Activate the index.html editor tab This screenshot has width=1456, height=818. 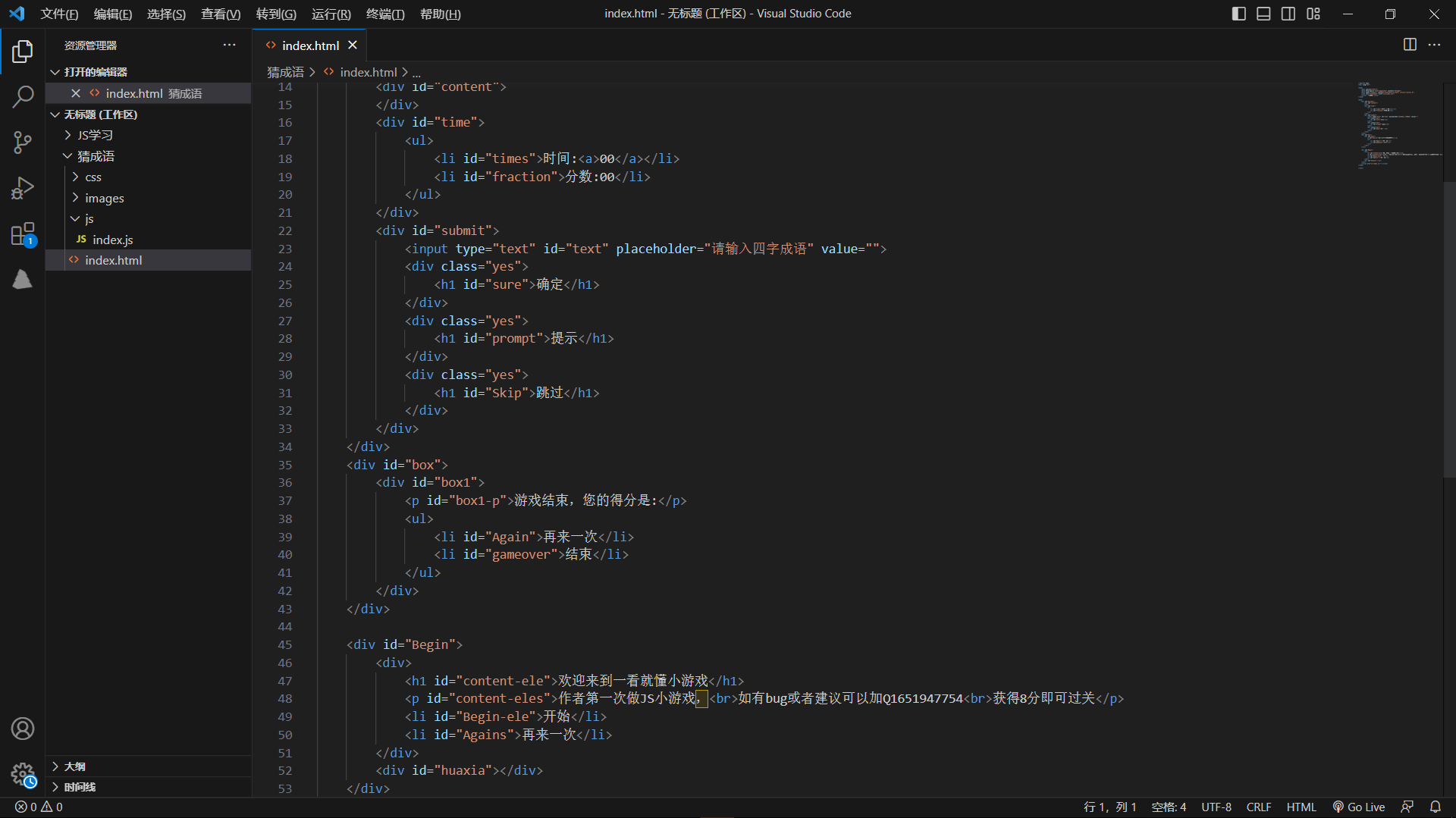(x=310, y=45)
